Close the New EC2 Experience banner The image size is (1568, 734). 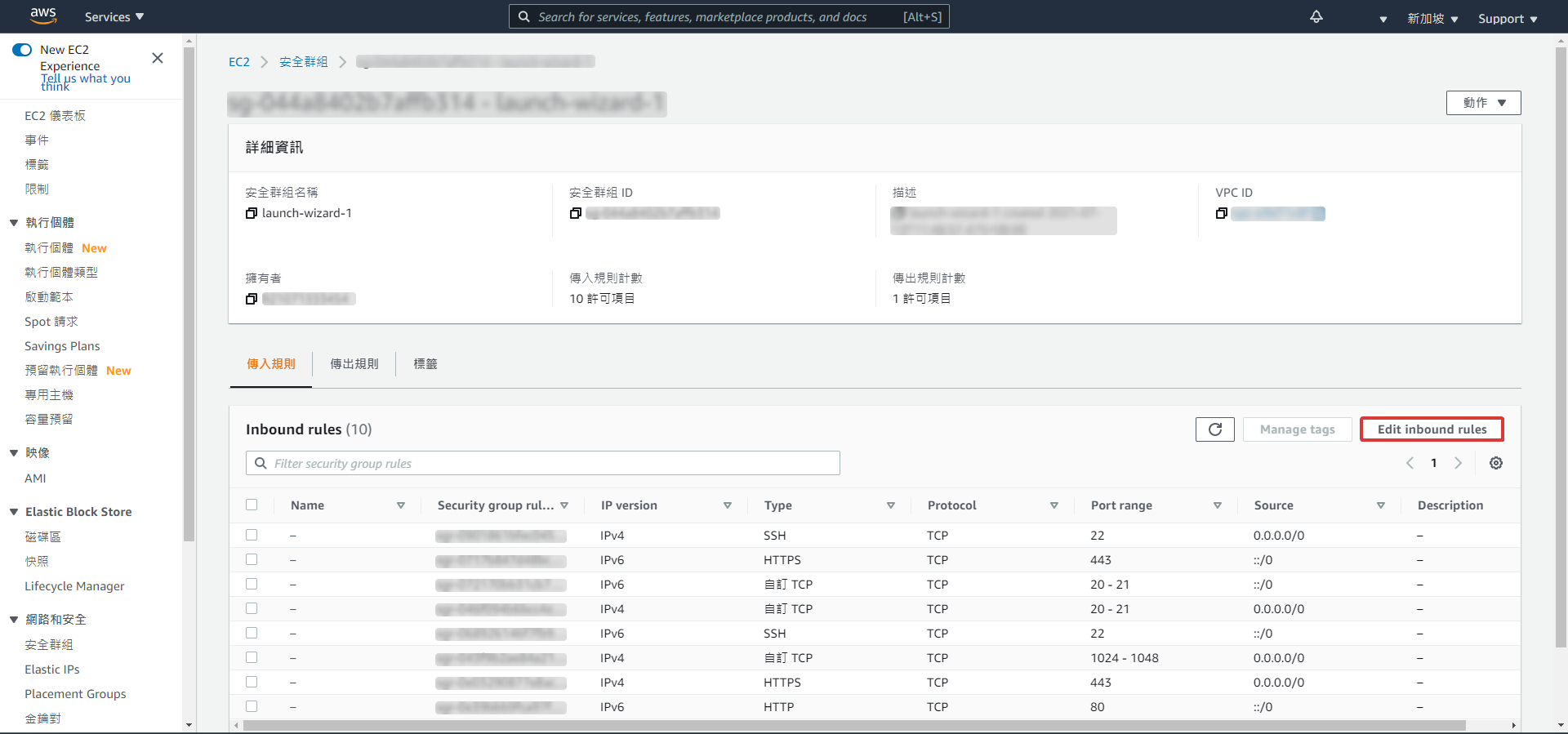(x=158, y=58)
